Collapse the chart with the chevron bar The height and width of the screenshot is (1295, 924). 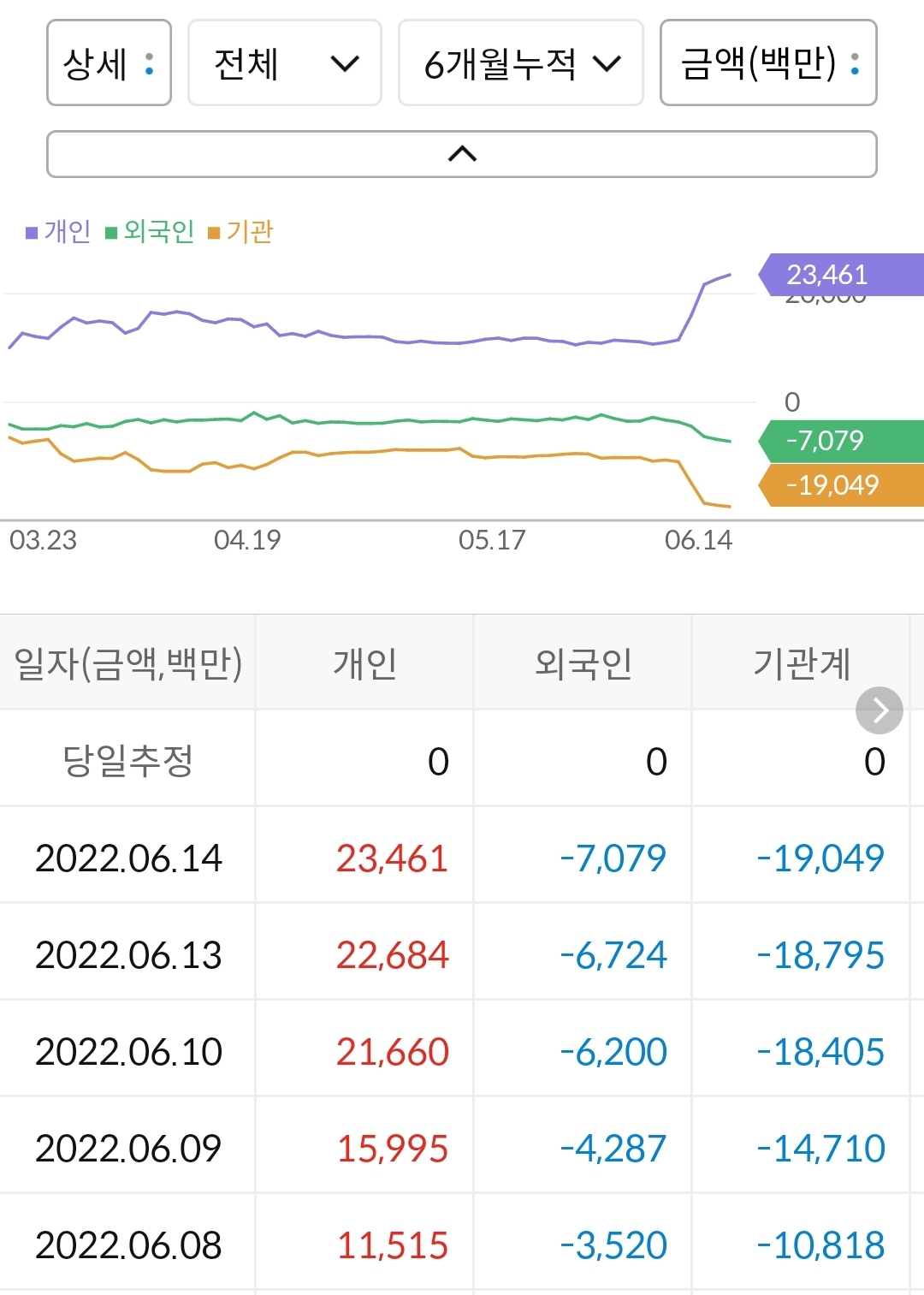pos(462,154)
